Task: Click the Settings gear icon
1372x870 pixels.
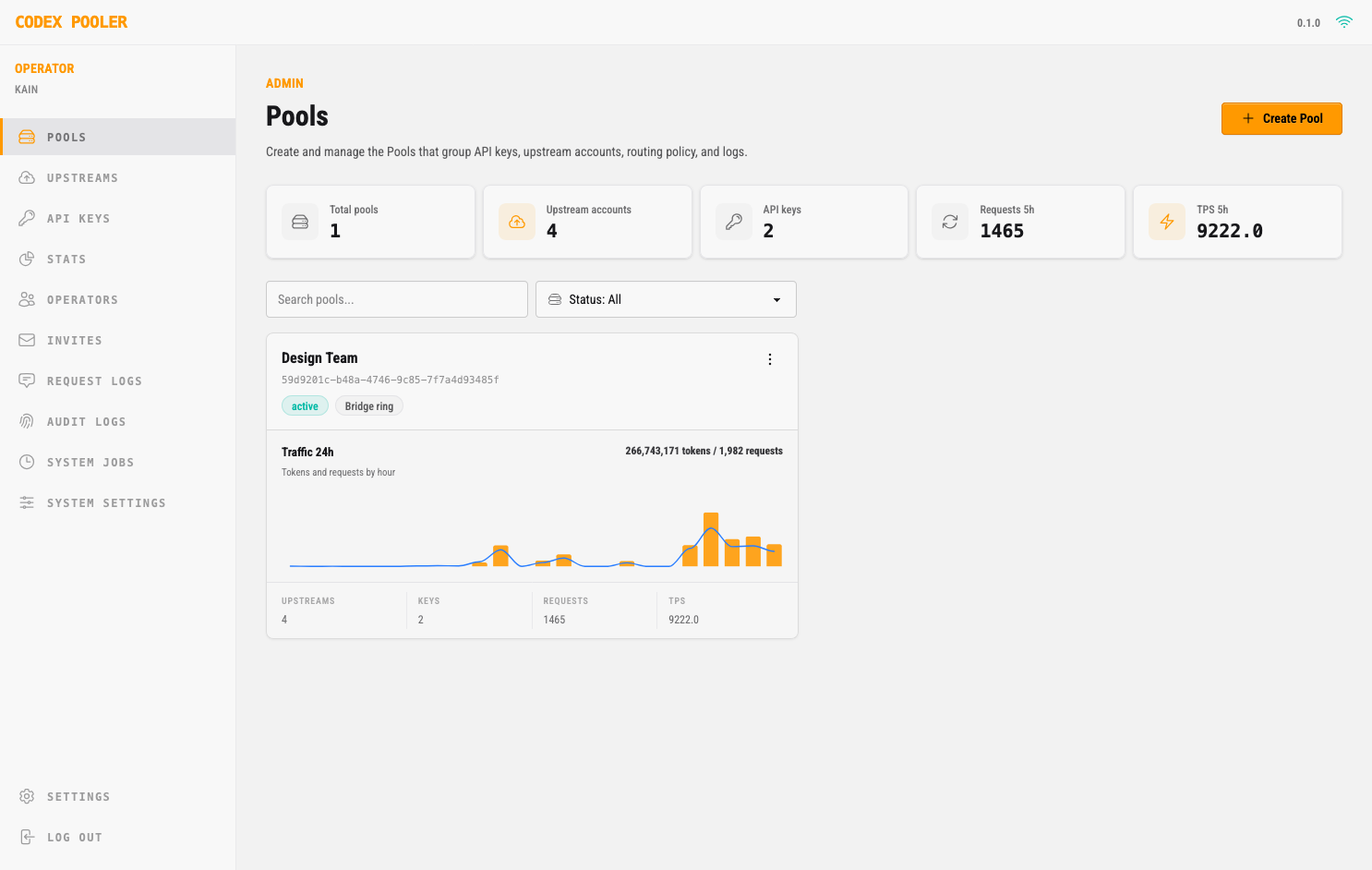Action: point(27,796)
